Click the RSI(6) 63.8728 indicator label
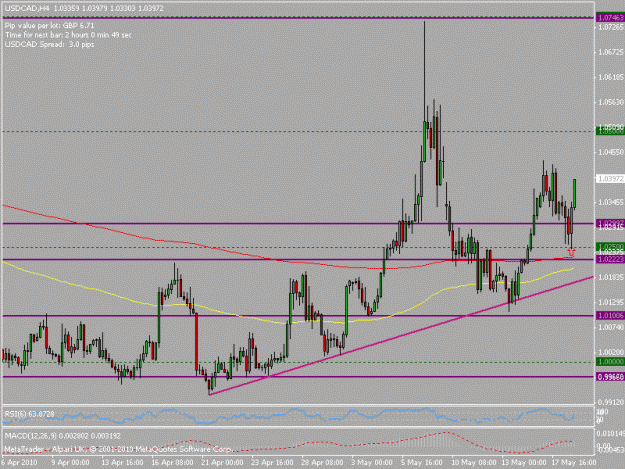Screen dimensions: 625x469 pyautogui.click(x=29, y=414)
